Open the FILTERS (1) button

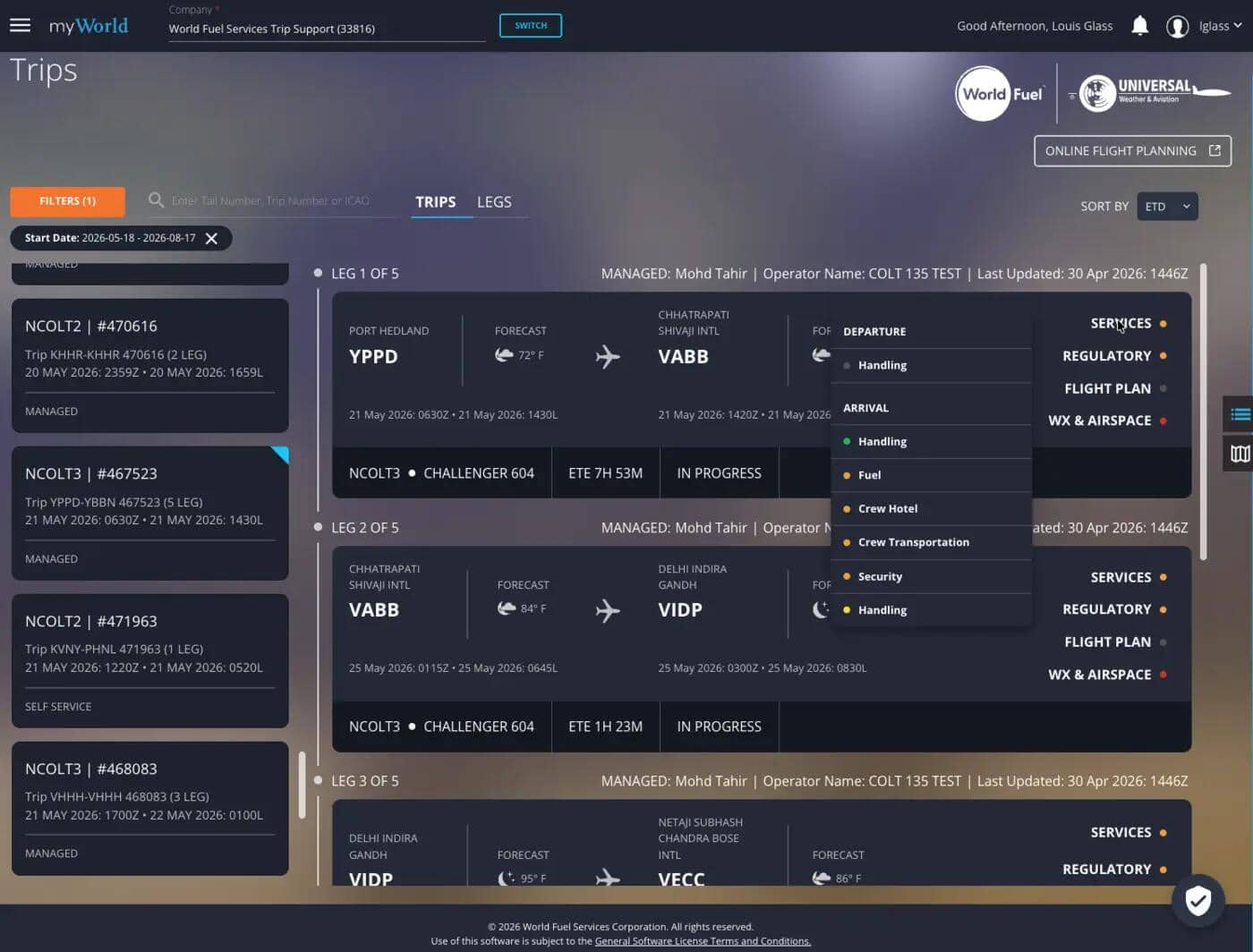[x=67, y=201]
